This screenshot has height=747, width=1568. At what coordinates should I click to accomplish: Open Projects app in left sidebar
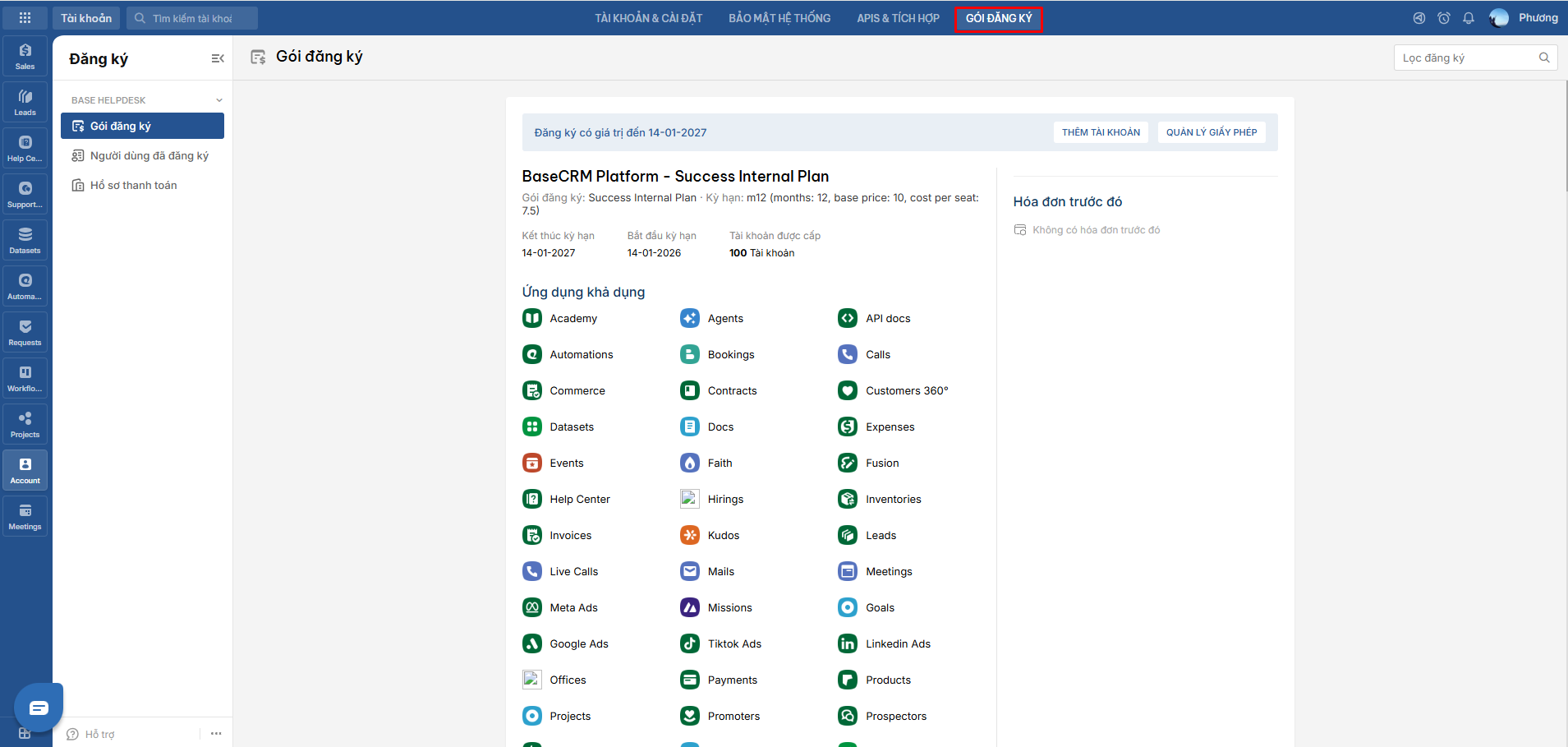coord(25,424)
